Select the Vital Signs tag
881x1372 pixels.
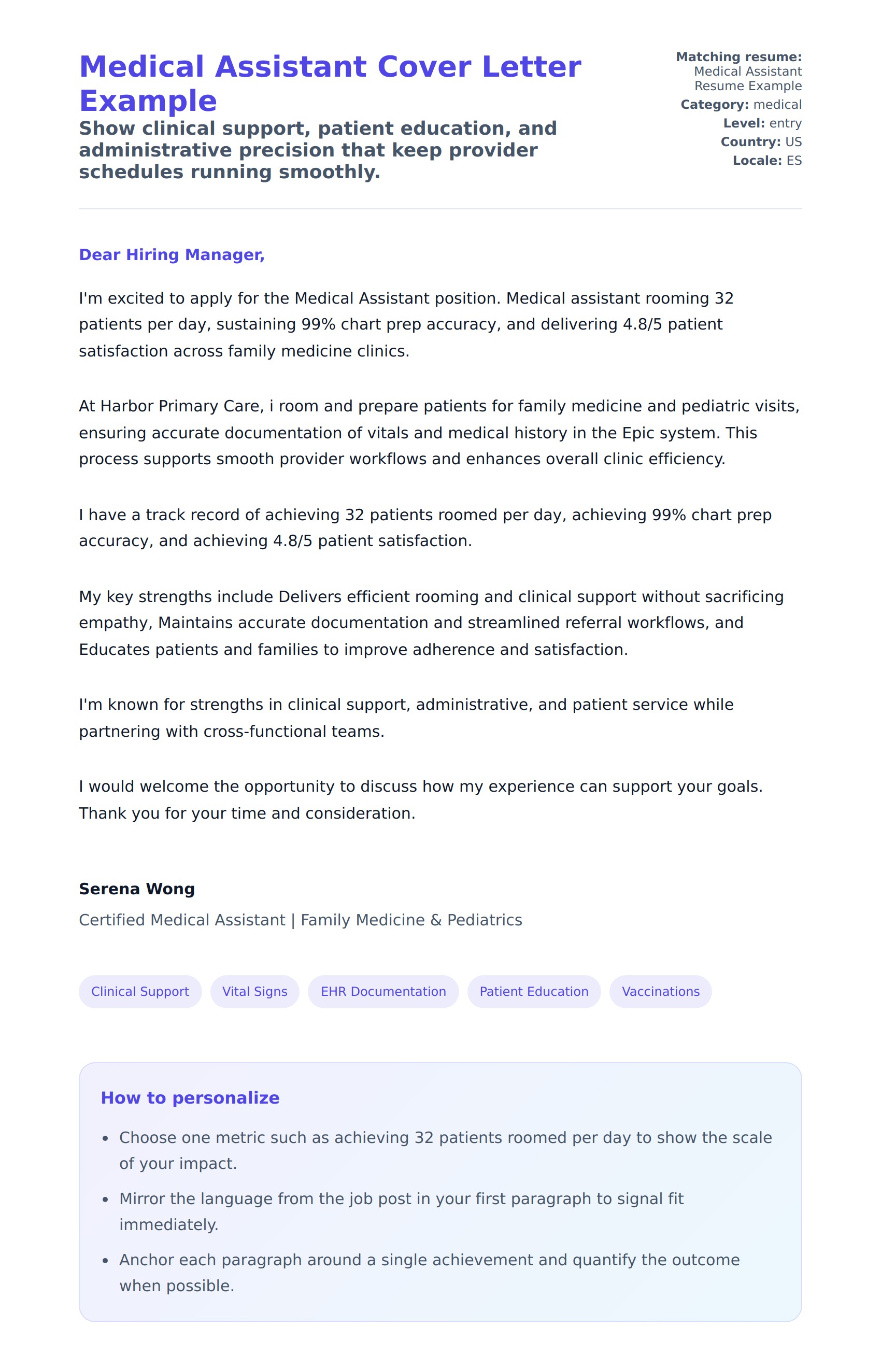tap(254, 992)
